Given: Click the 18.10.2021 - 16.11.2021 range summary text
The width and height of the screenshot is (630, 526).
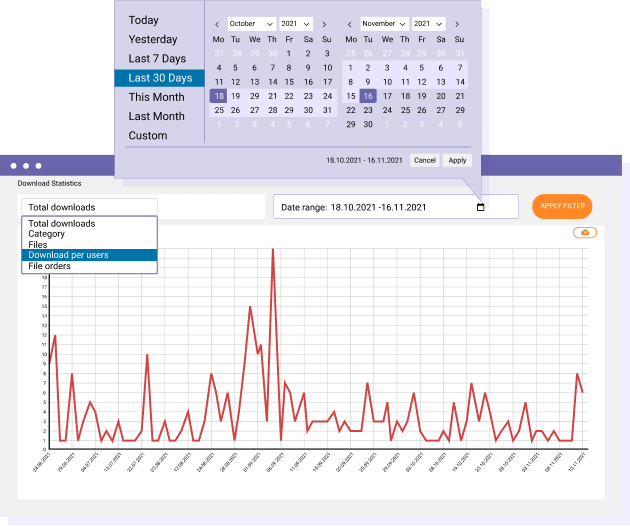Looking at the screenshot, I should tap(364, 160).
